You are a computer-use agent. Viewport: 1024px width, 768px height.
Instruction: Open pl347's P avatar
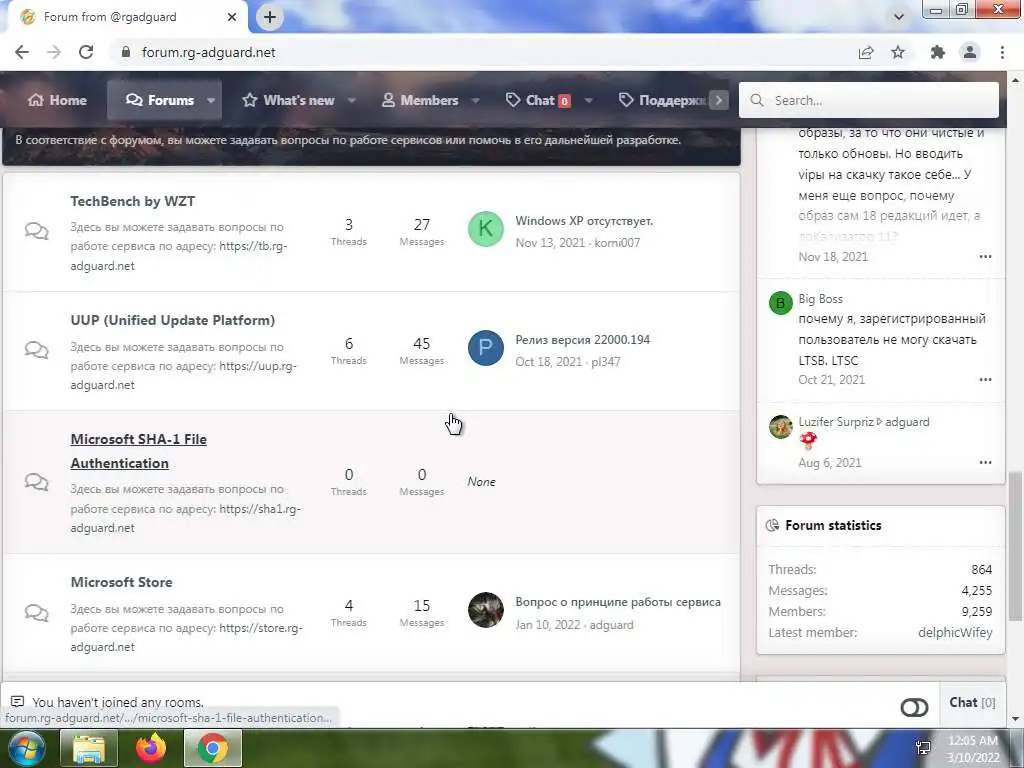click(x=486, y=348)
